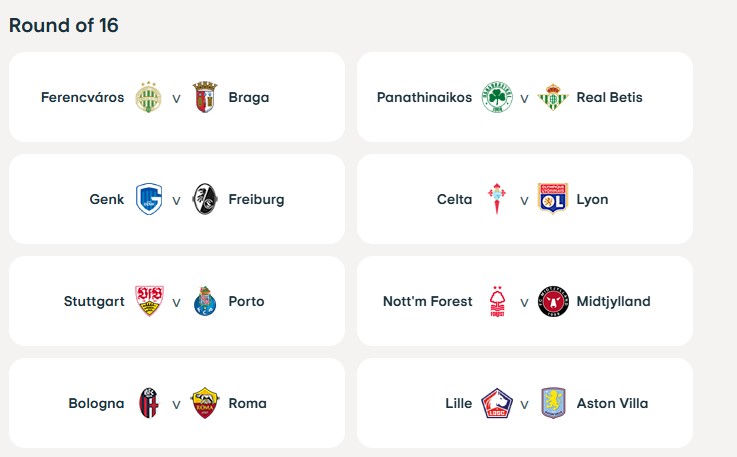Select the Midtjylland team badge
737x457 pixels.
[552, 301]
